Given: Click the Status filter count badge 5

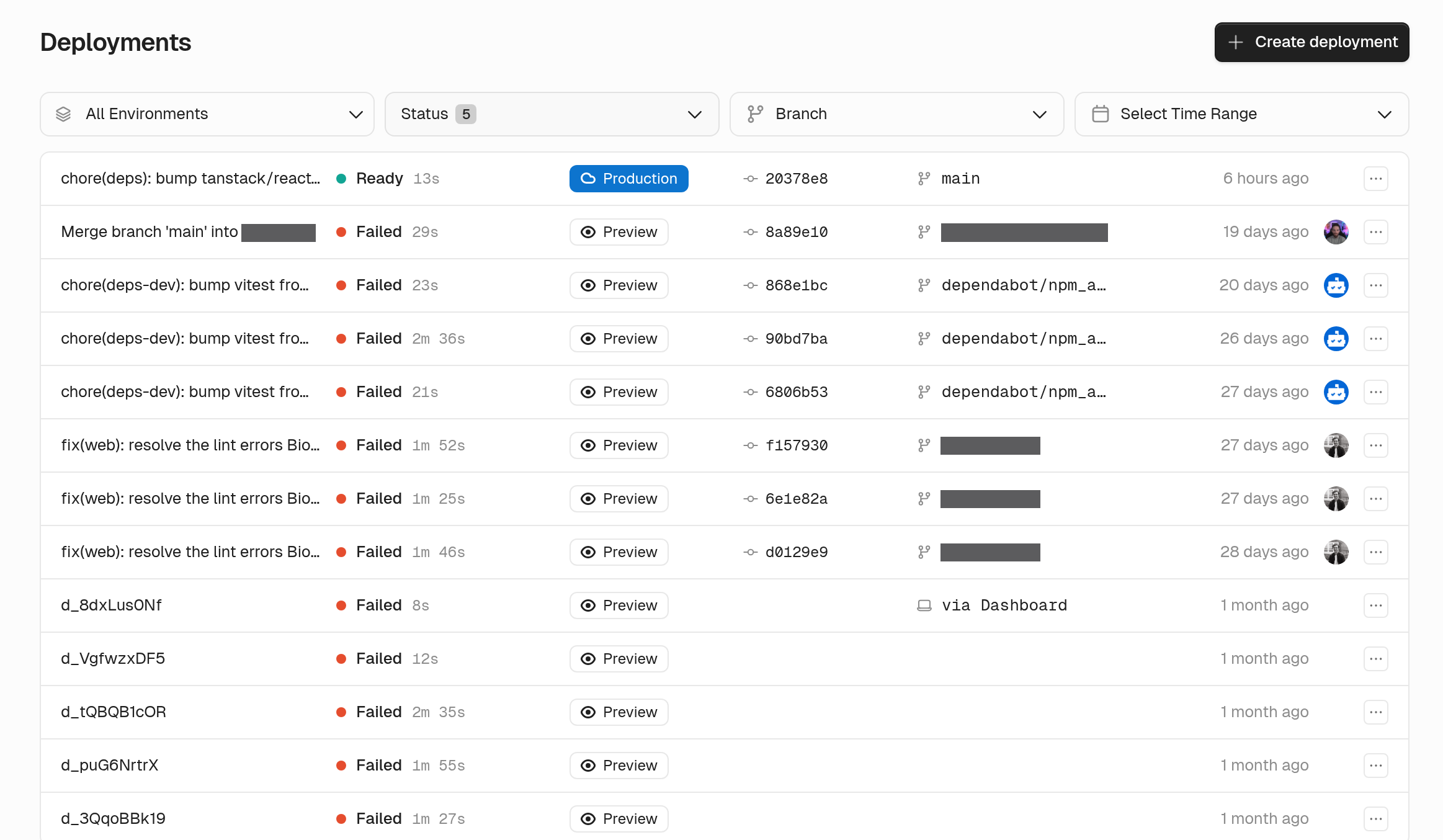Looking at the screenshot, I should (465, 114).
